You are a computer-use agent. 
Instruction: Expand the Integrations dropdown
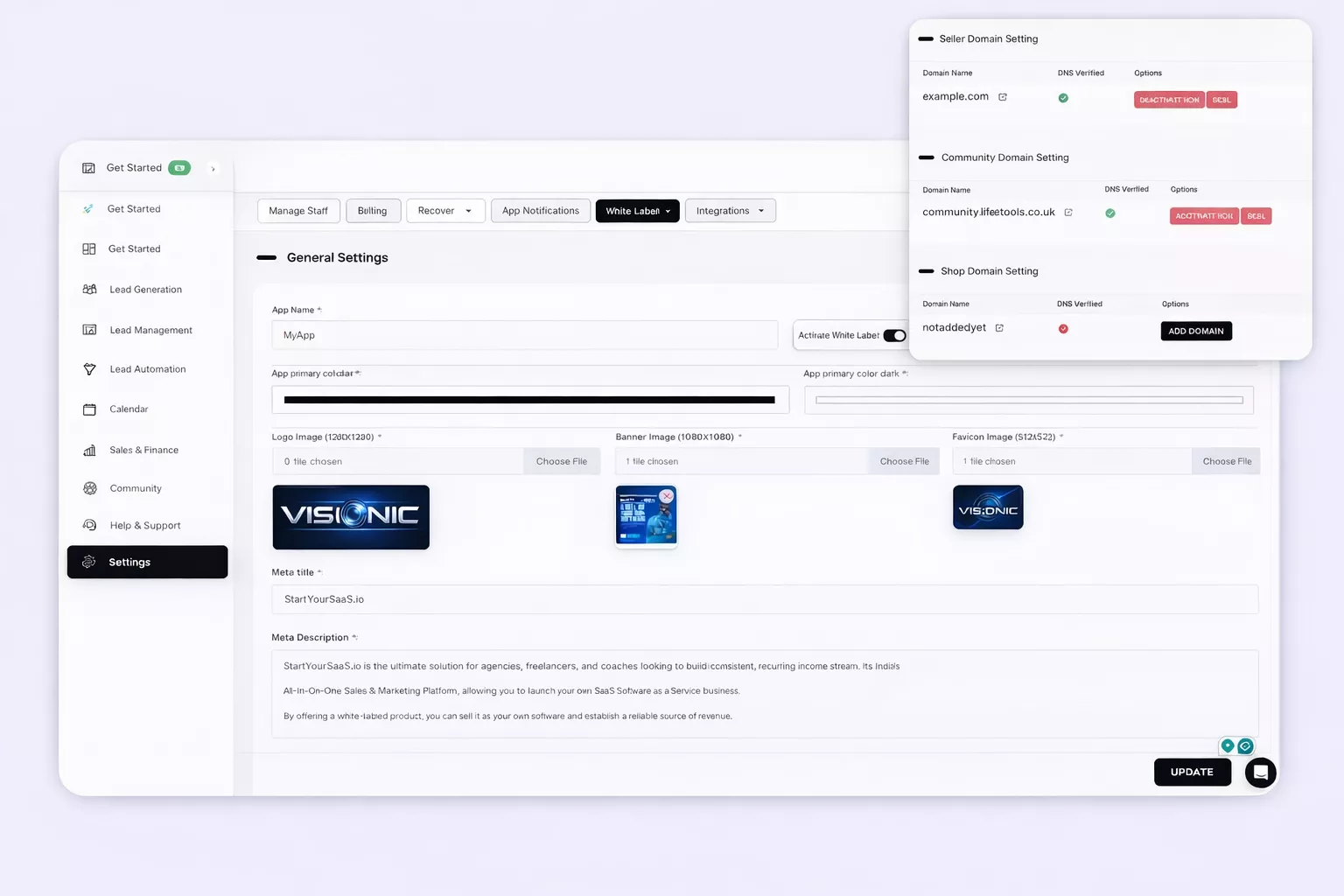(730, 211)
